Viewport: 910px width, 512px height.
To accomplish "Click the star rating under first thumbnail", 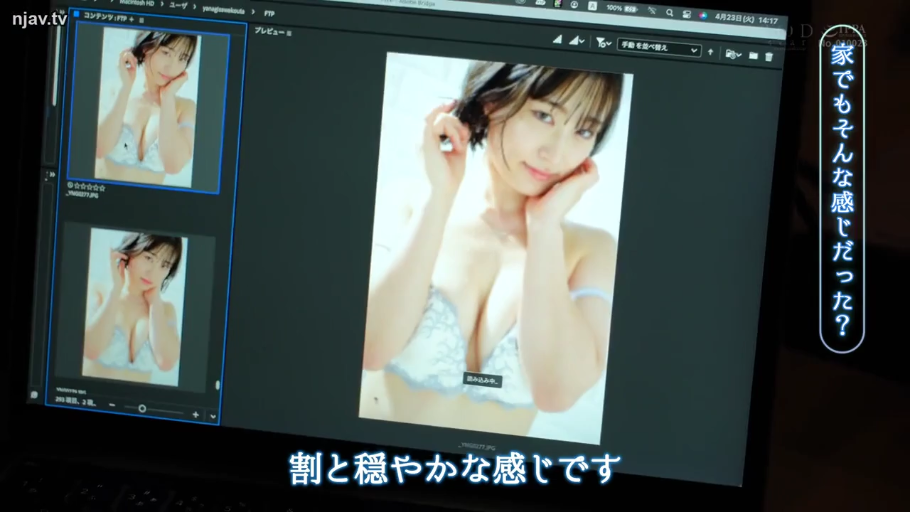I will coord(86,187).
